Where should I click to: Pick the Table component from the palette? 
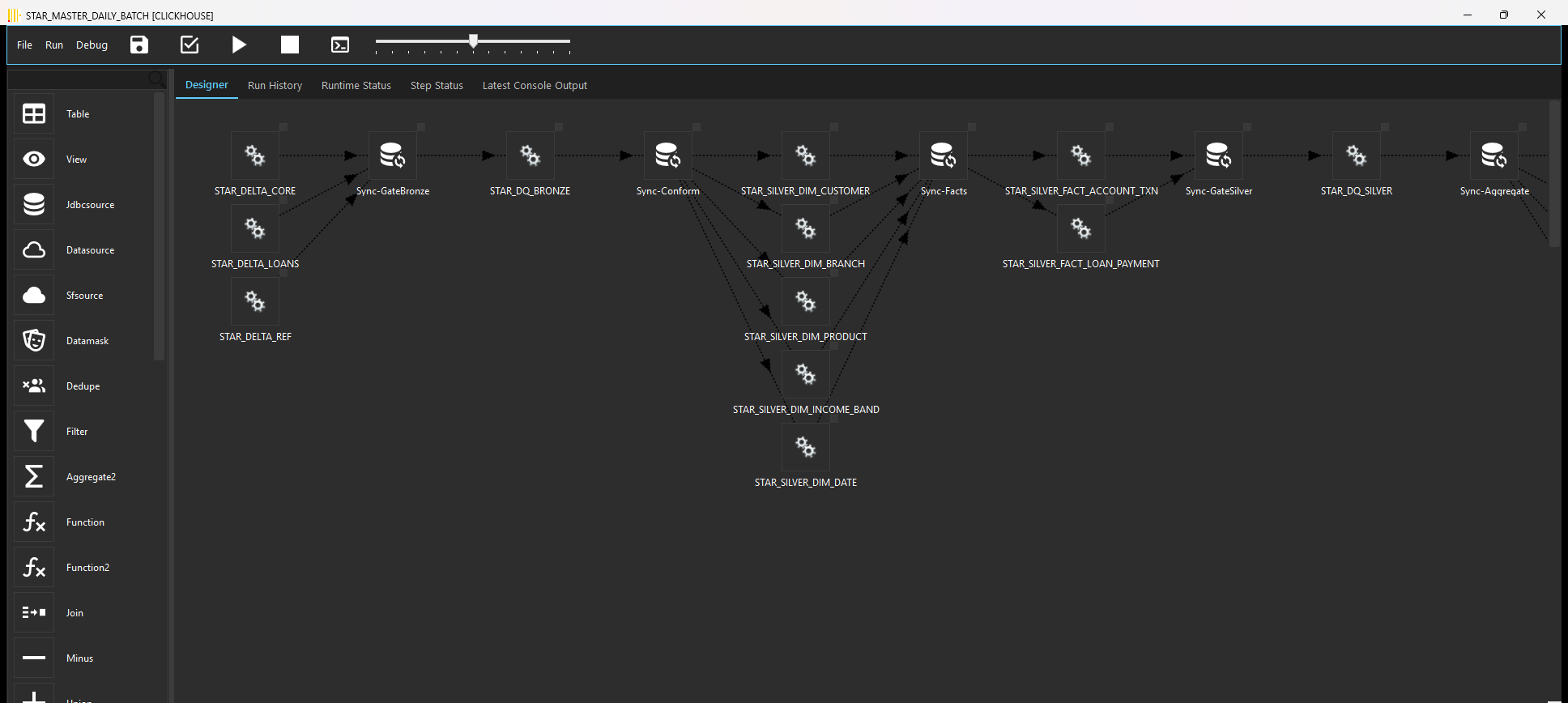coord(34,113)
